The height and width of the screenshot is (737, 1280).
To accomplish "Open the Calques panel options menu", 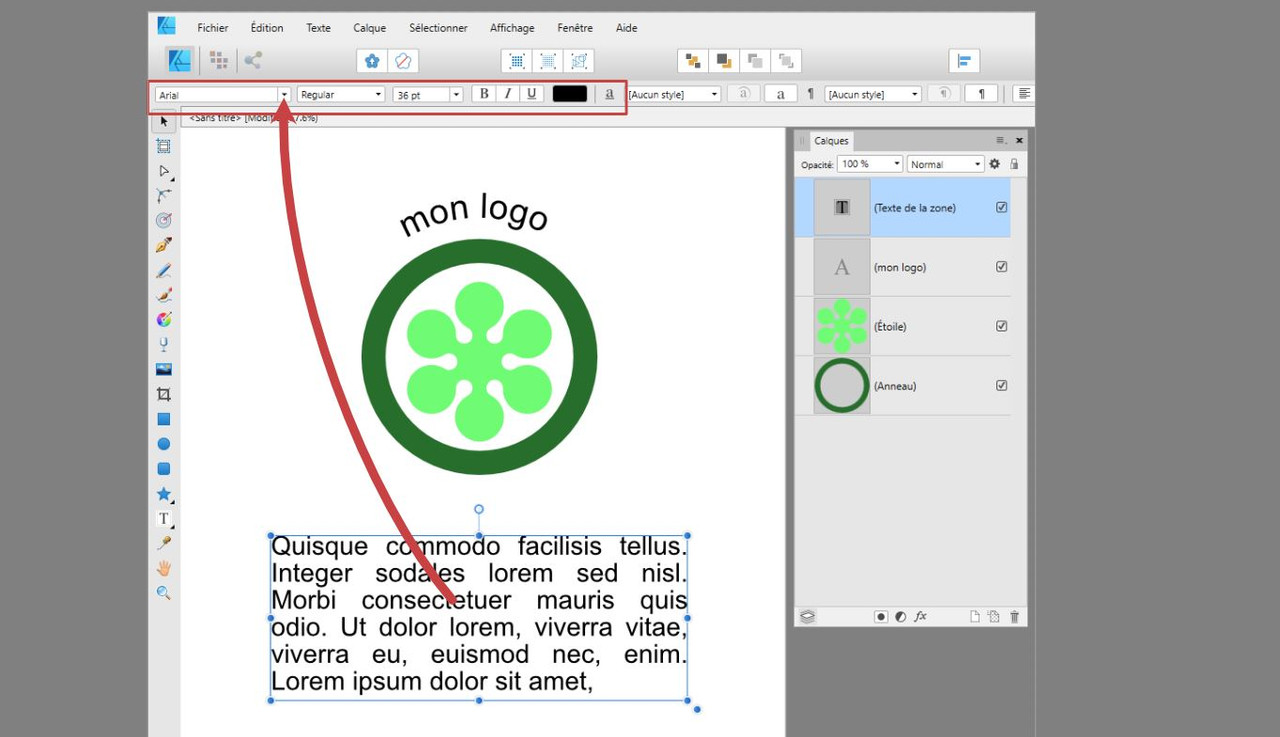I will [1000, 141].
